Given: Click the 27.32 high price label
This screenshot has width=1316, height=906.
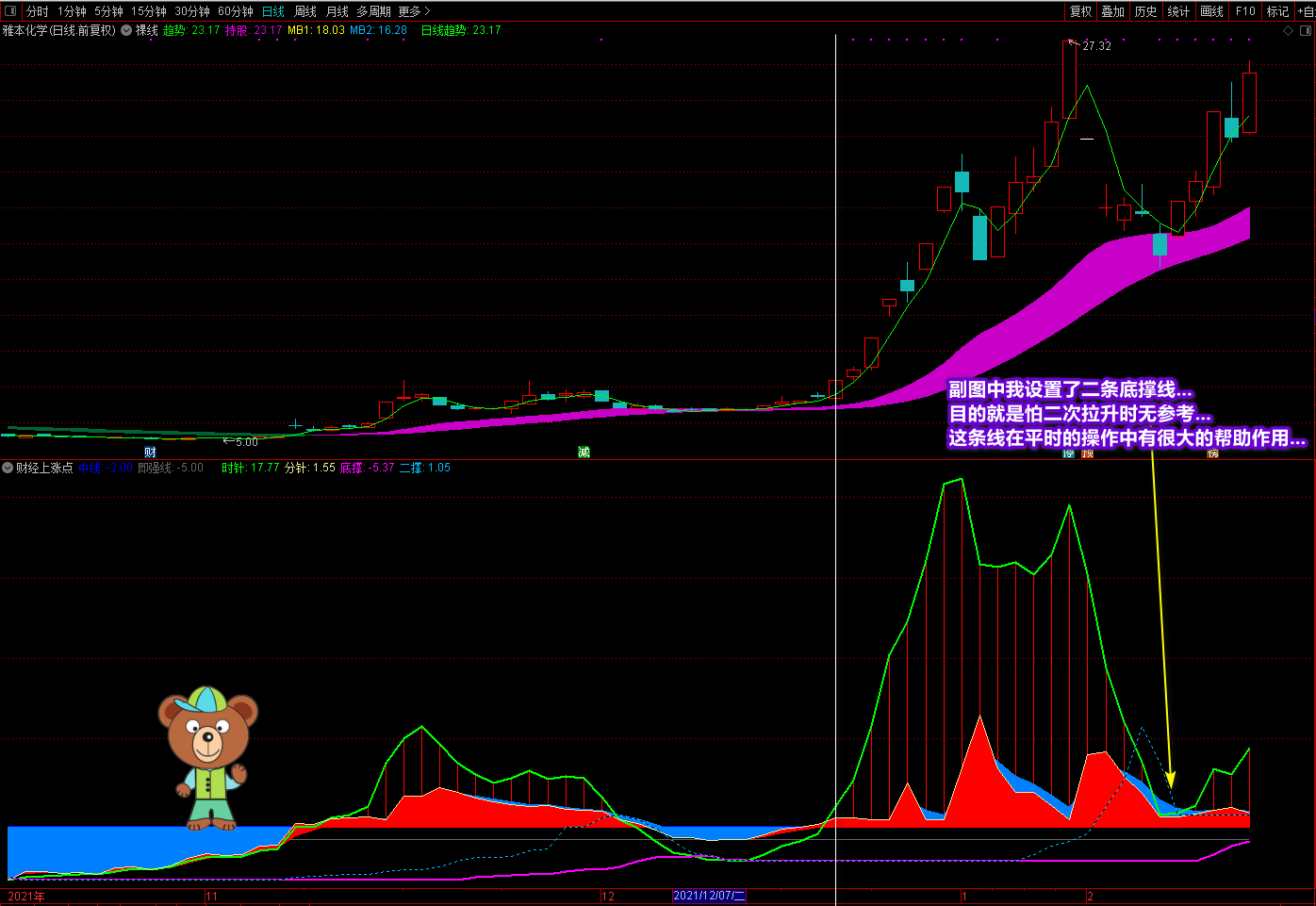Looking at the screenshot, I should pos(1096,45).
